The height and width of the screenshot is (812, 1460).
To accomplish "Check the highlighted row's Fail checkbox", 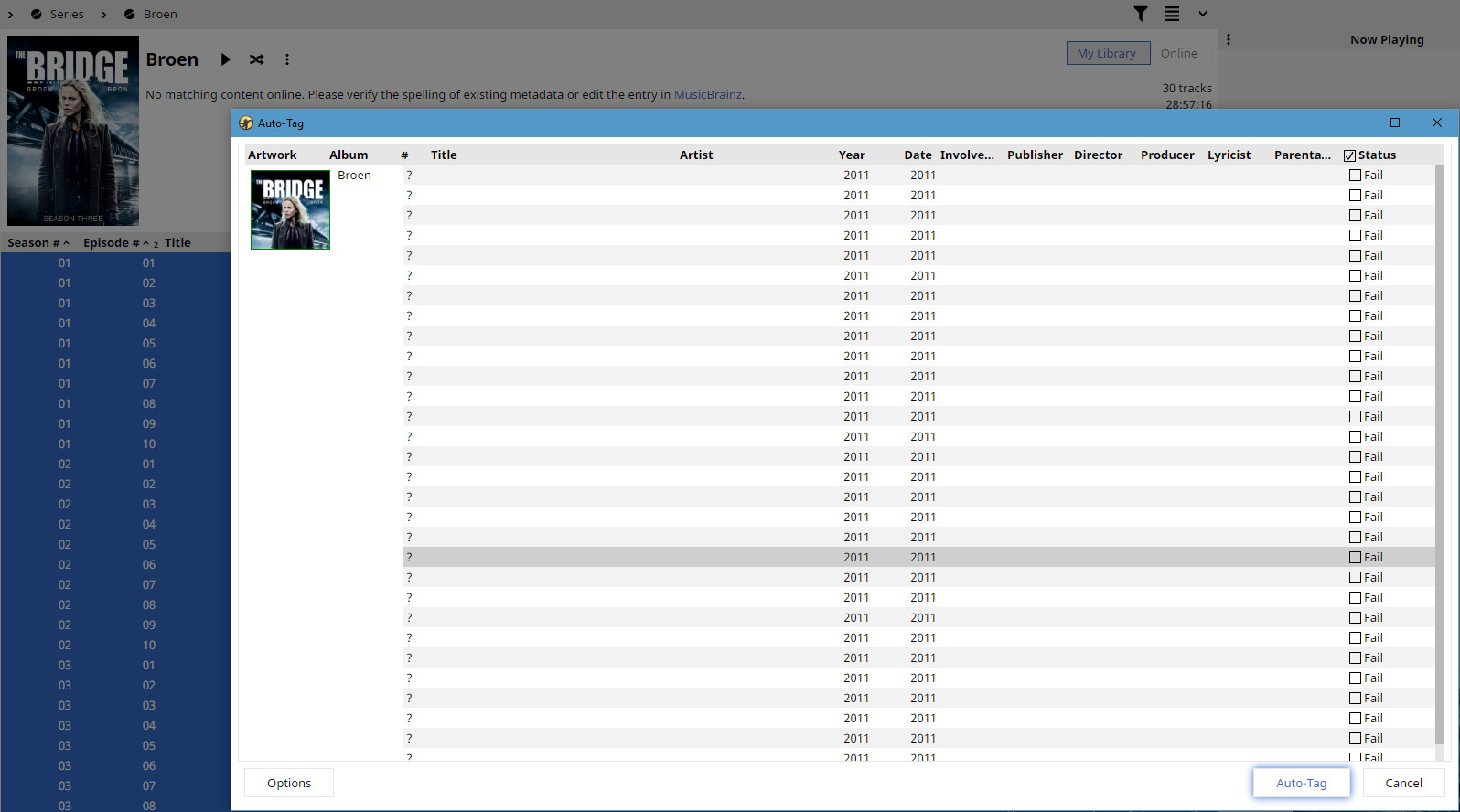I will [1355, 558].
